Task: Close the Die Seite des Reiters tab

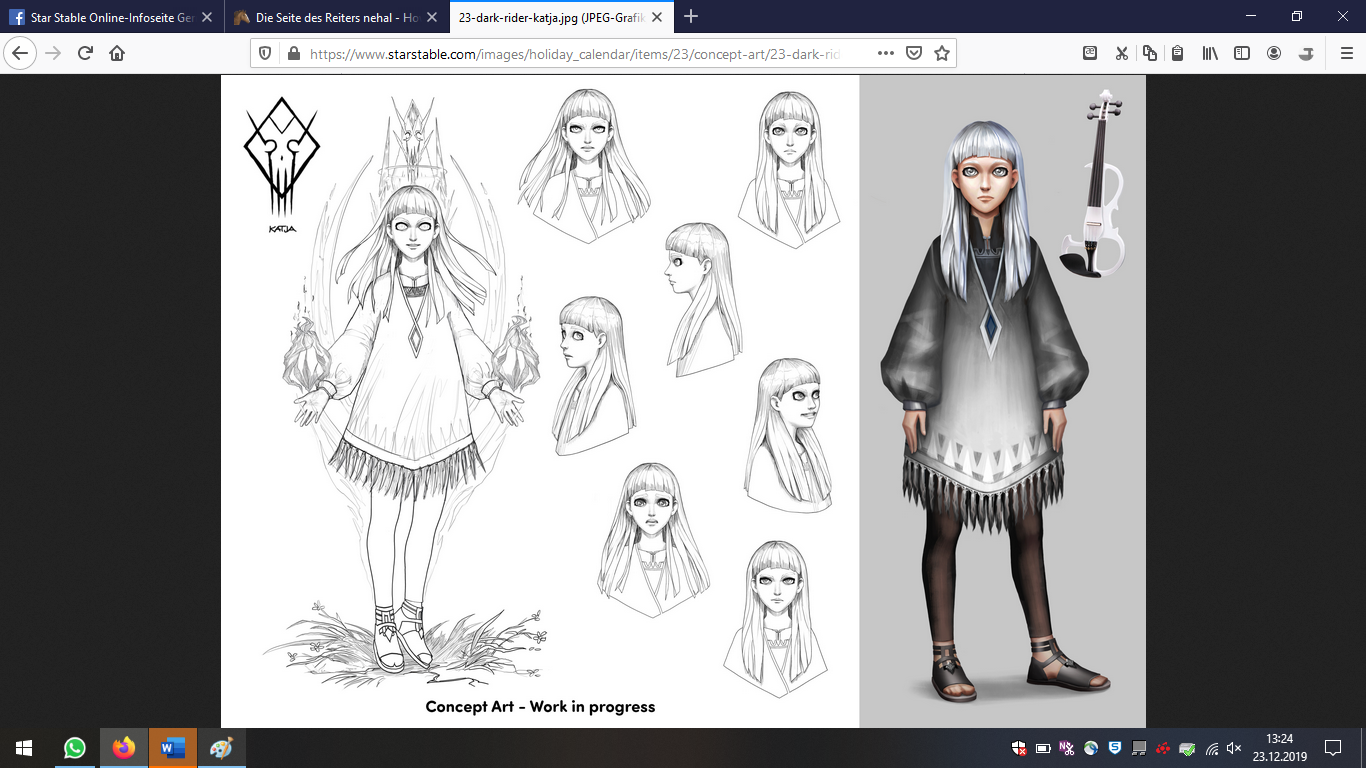Action: 431,17
